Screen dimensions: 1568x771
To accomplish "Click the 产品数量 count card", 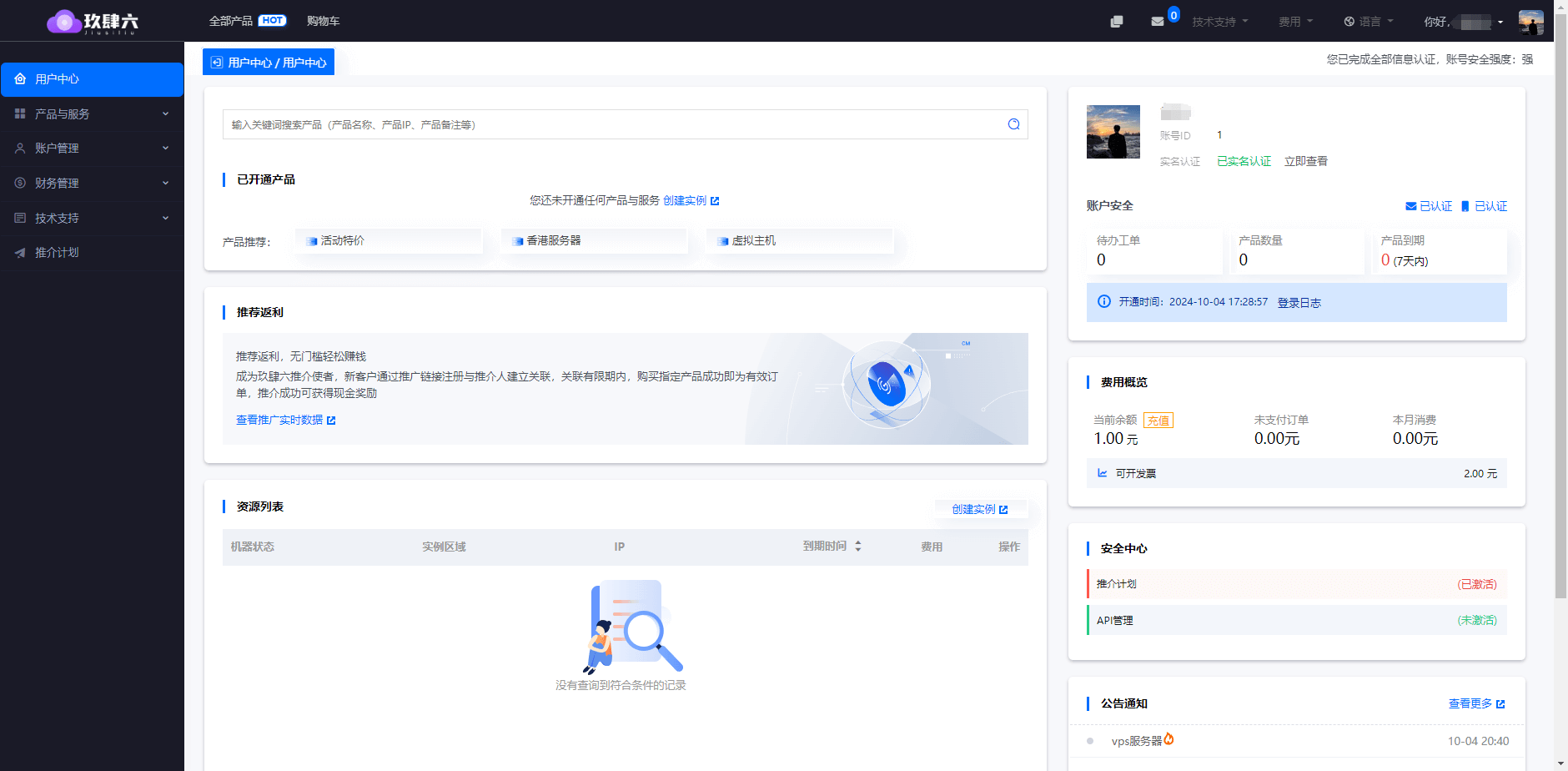I will point(1298,250).
